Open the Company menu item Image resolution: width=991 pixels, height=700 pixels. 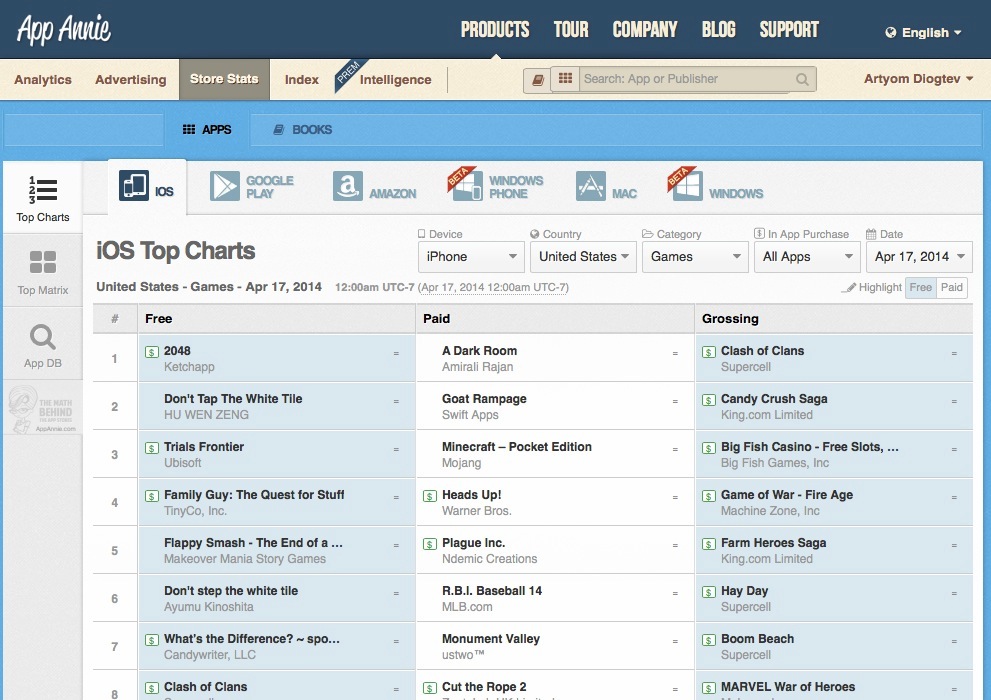(645, 30)
